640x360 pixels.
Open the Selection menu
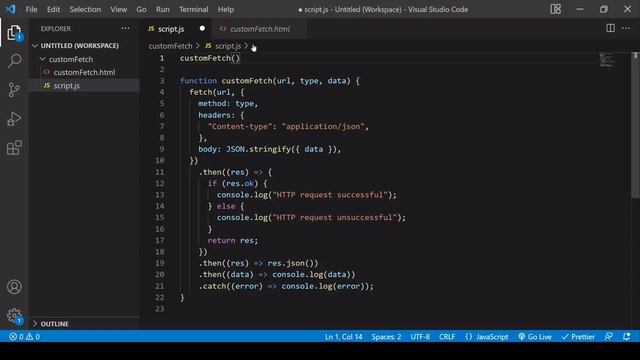click(85, 9)
